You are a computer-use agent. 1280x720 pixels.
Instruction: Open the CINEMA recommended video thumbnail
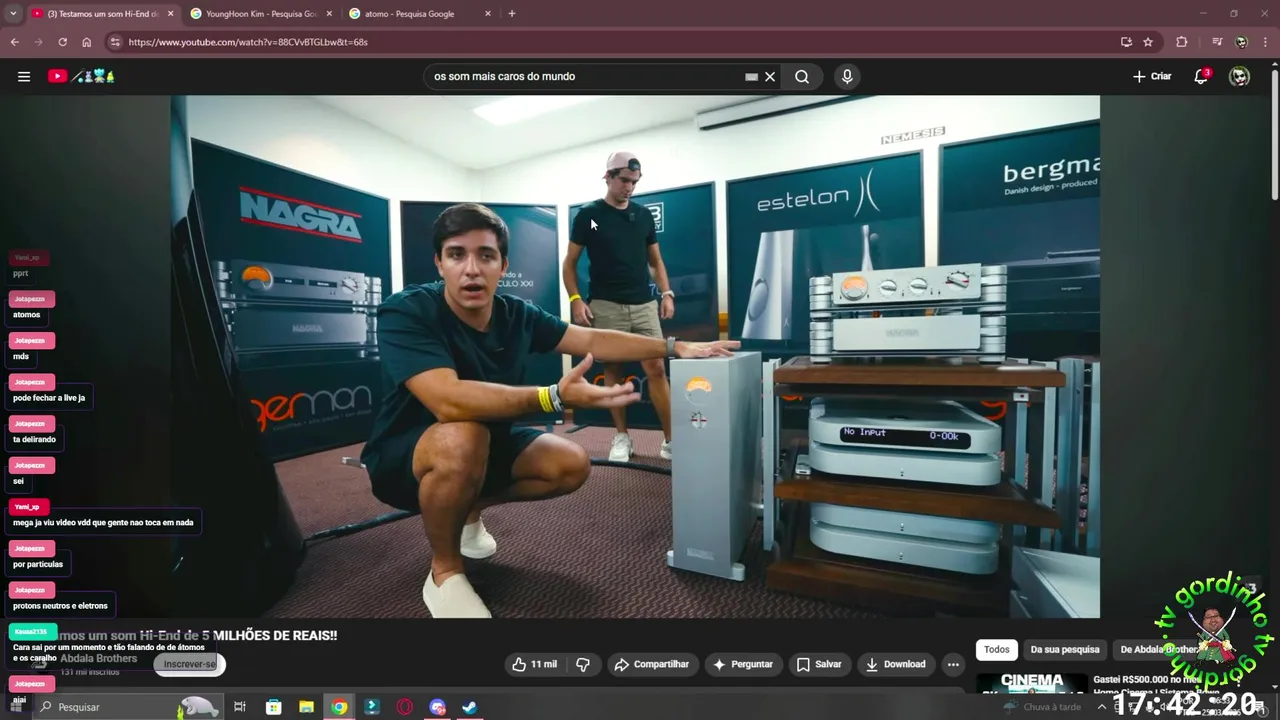(1031, 683)
